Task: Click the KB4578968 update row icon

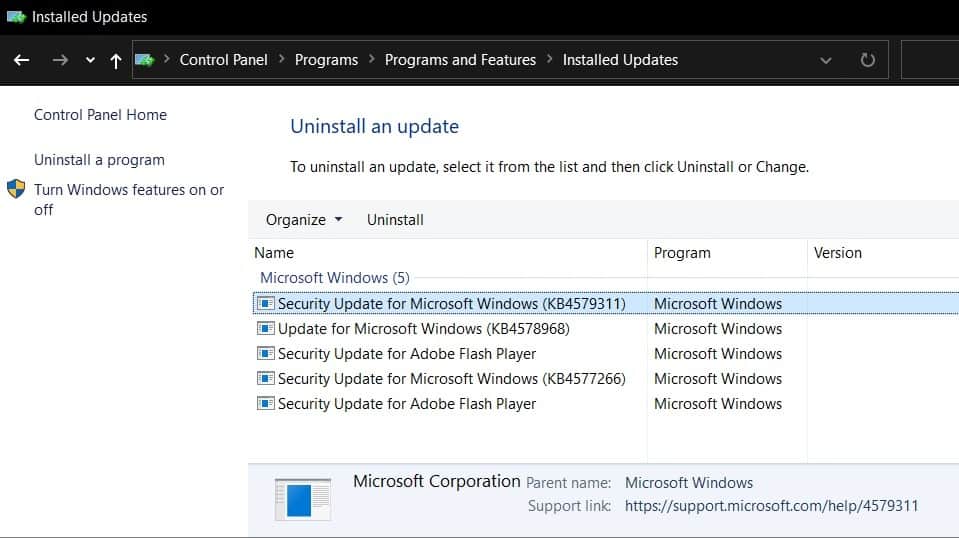Action: [265, 328]
